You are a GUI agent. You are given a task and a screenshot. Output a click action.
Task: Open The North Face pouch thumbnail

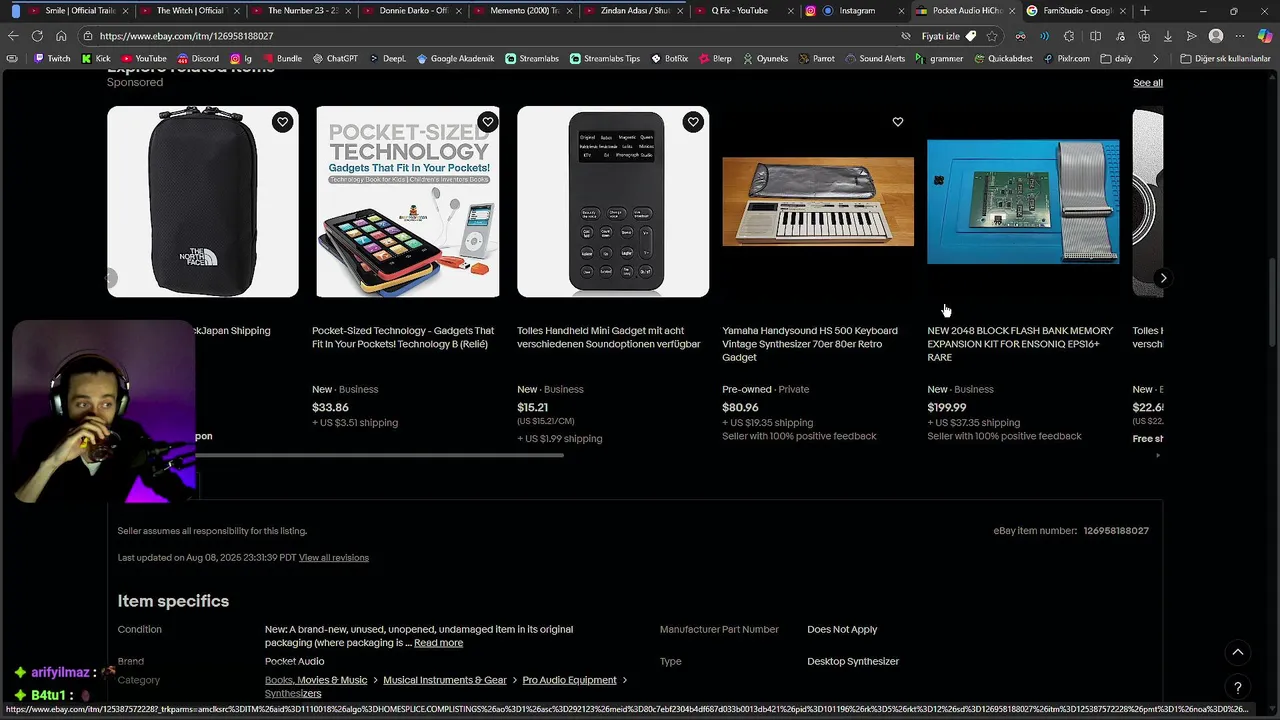coord(203,202)
